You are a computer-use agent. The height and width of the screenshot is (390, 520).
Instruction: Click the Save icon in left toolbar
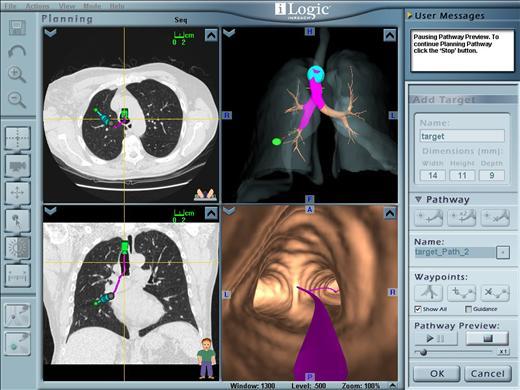17,28
